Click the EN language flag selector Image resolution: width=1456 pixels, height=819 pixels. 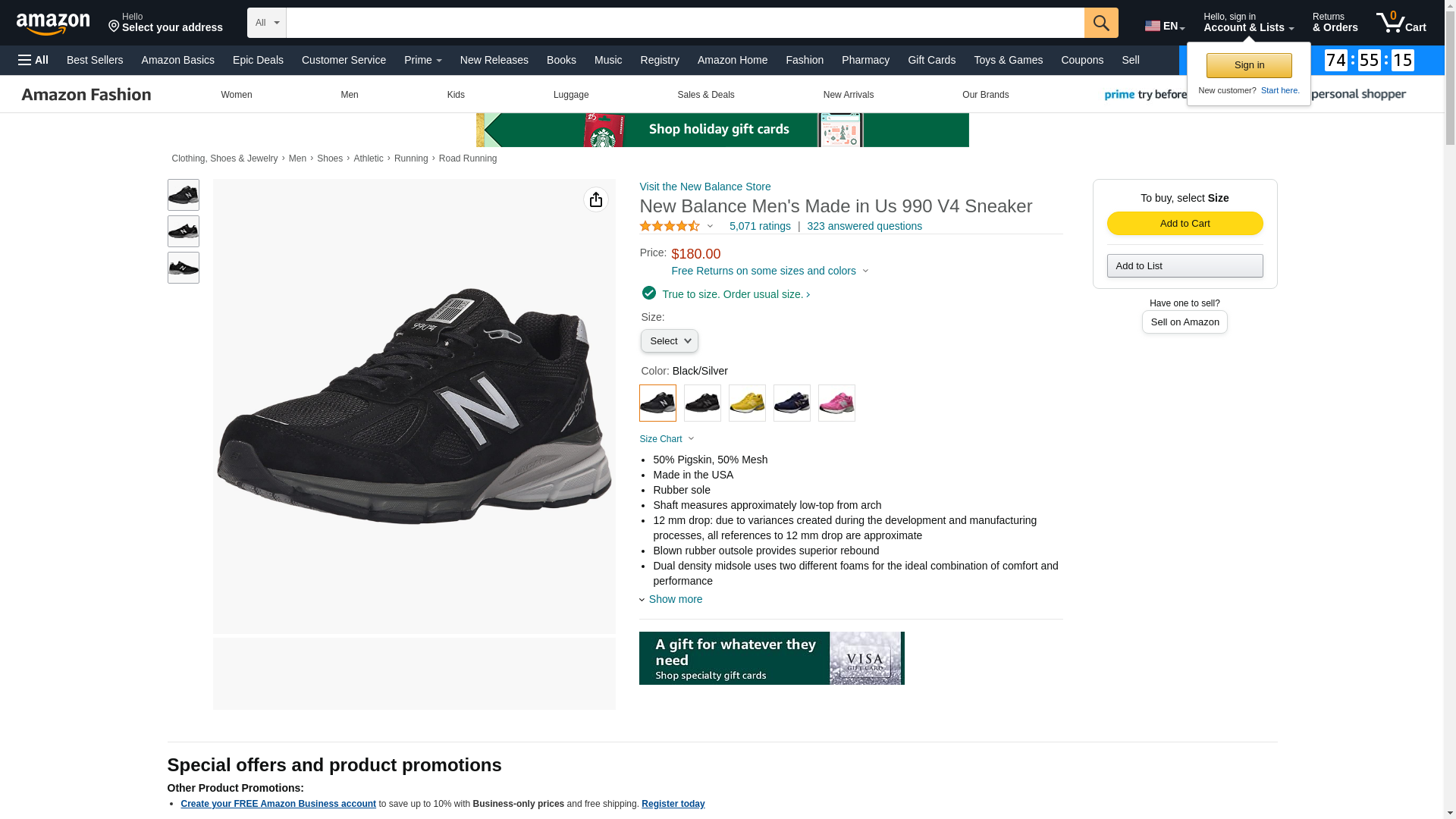coord(1164,26)
